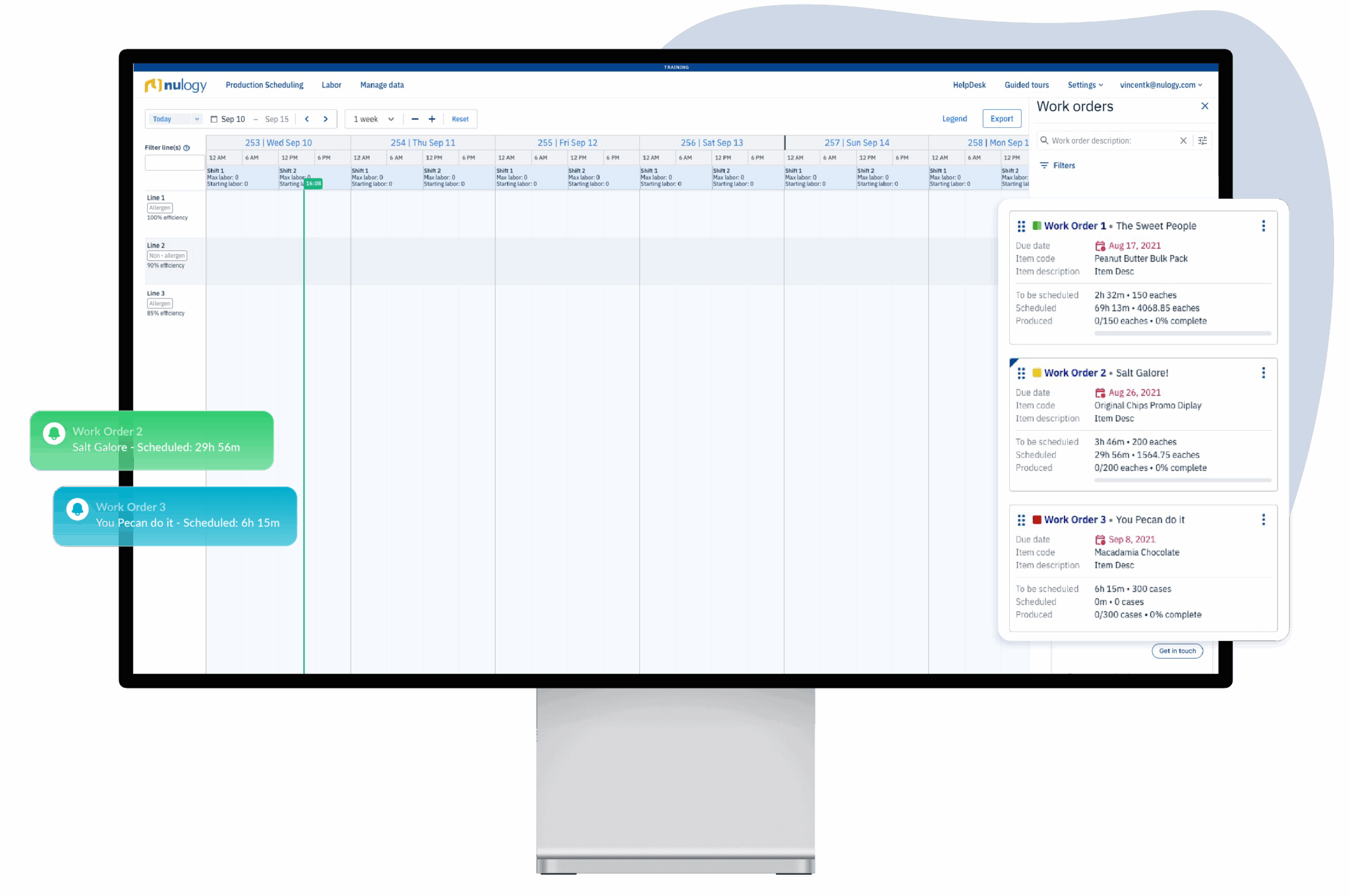
Task: Click the Nulogy logo
Action: pyautogui.click(x=176, y=85)
